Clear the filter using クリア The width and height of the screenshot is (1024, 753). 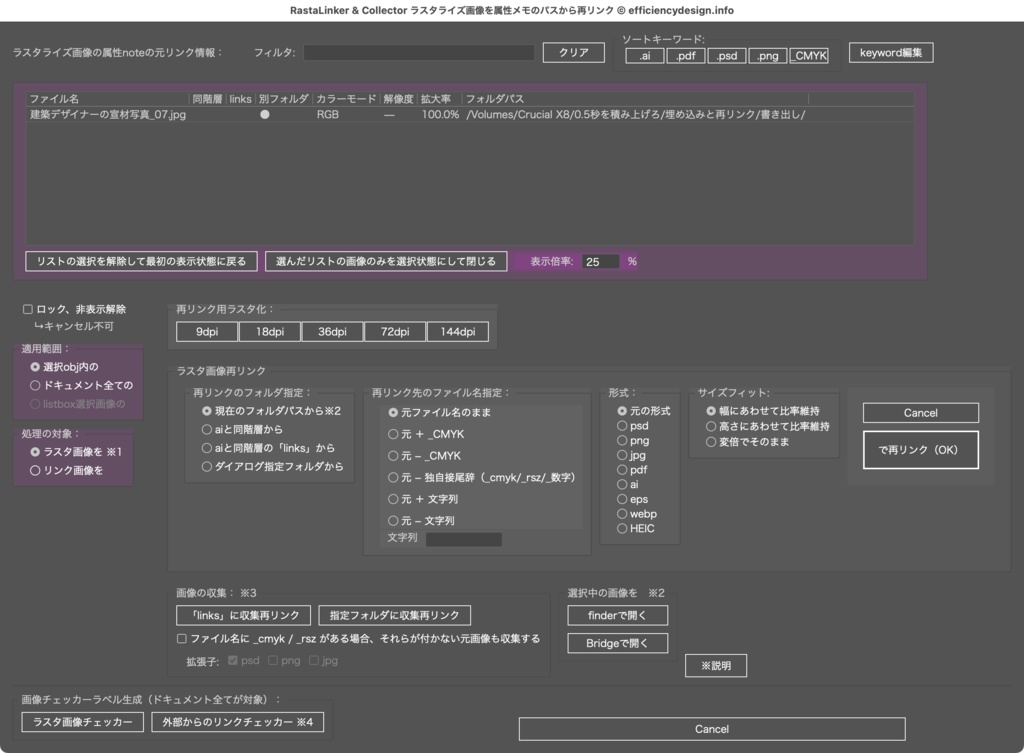572,52
